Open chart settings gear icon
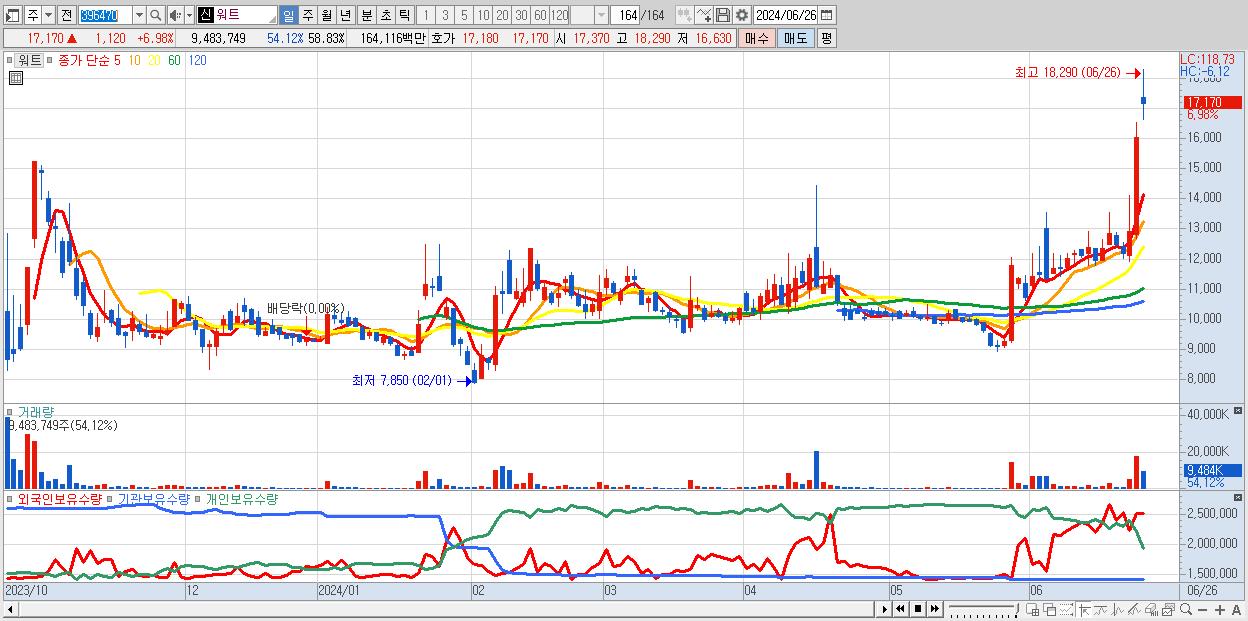This screenshot has width=1248, height=621. pos(741,15)
